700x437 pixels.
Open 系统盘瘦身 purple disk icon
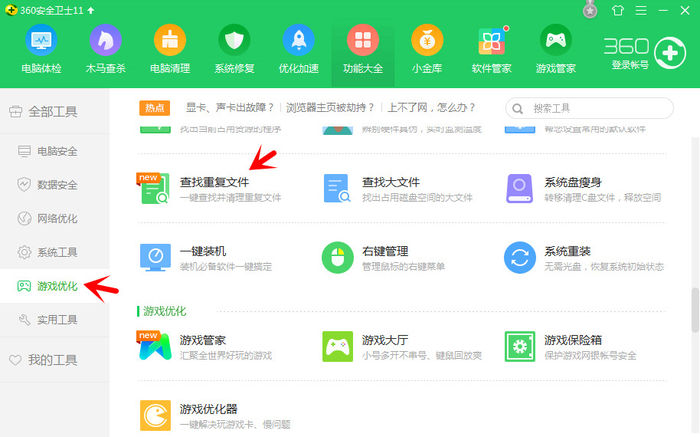click(519, 188)
